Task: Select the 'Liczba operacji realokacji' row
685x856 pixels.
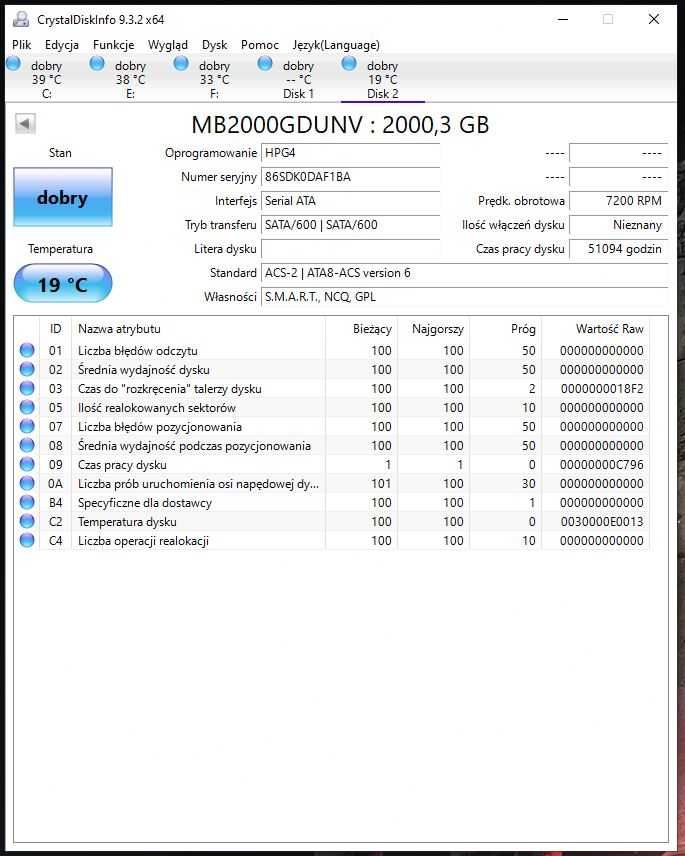Action: [332, 540]
